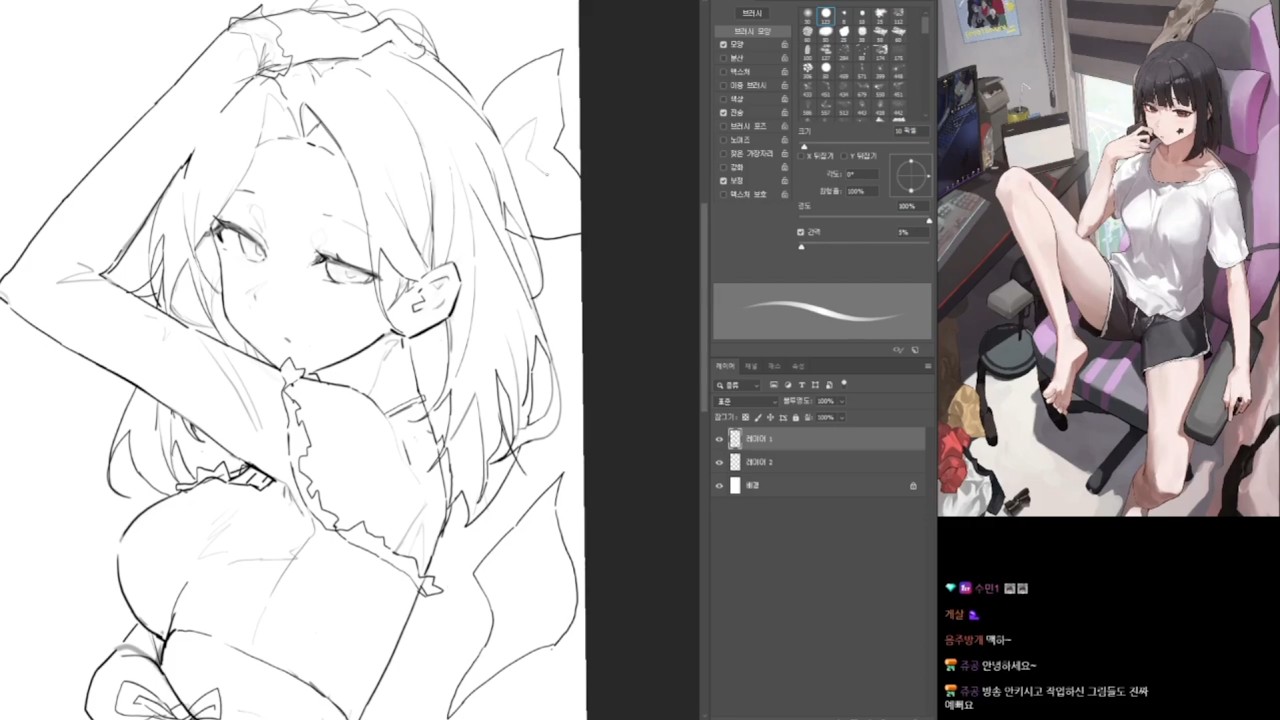Click the 레이어 1 layer thumbnail
Viewport: 1280px width, 720px height.
point(735,439)
